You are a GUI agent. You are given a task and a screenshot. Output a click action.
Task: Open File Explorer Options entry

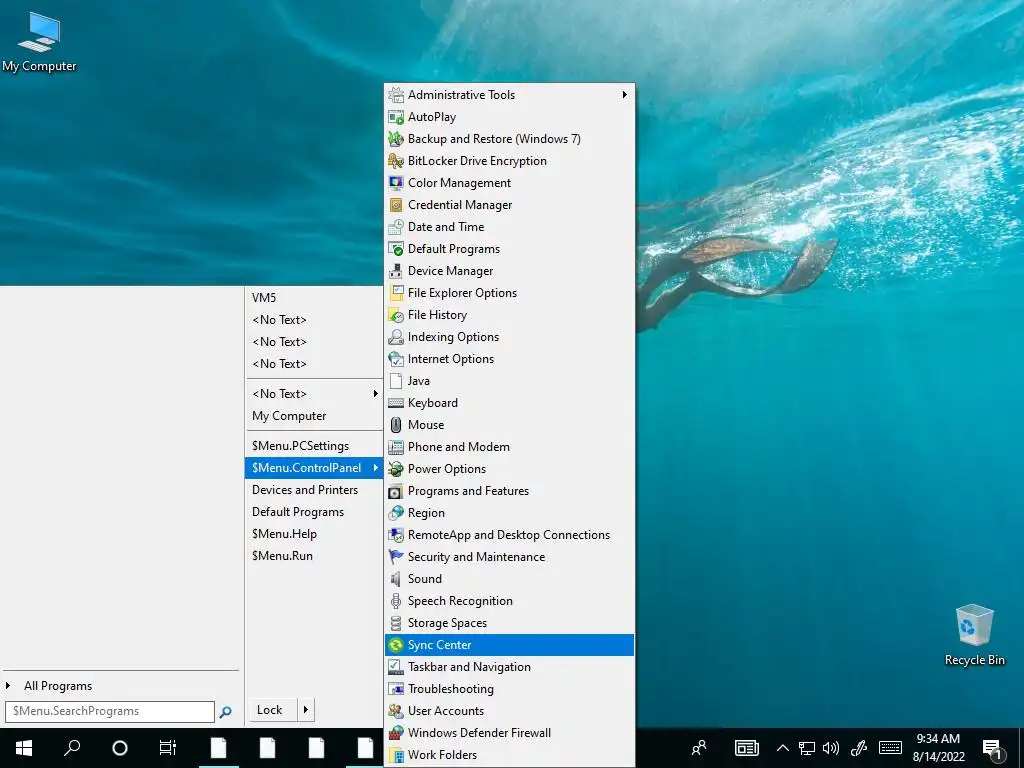pyautogui.click(x=509, y=293)
